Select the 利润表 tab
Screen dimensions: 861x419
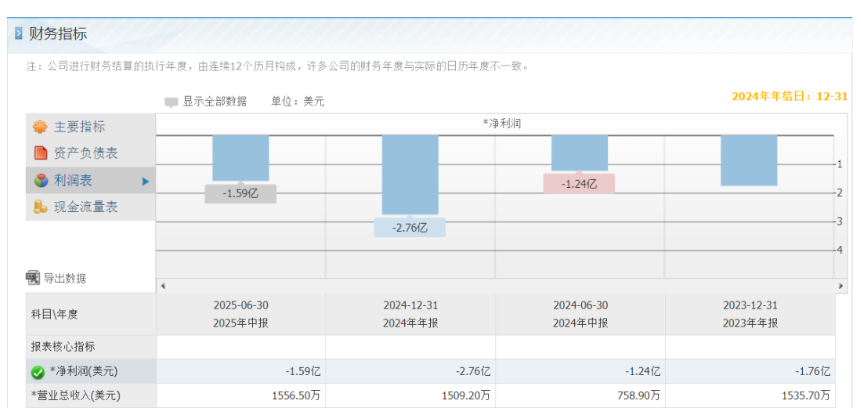pos(91,180)
